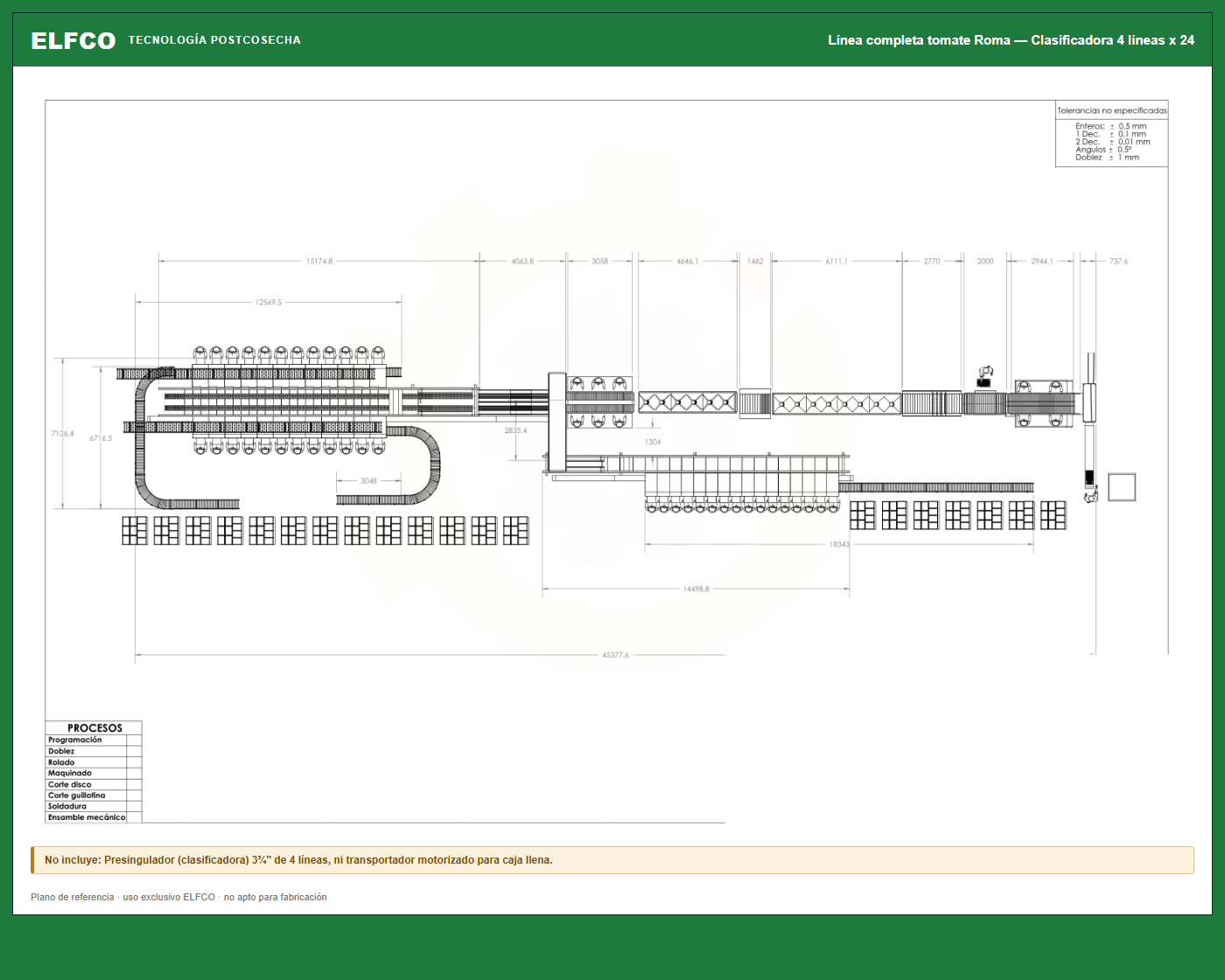This screenshot has width=1225, height=980.
Task: Click the 12569.5 dimension label
Action: [269, 303]
